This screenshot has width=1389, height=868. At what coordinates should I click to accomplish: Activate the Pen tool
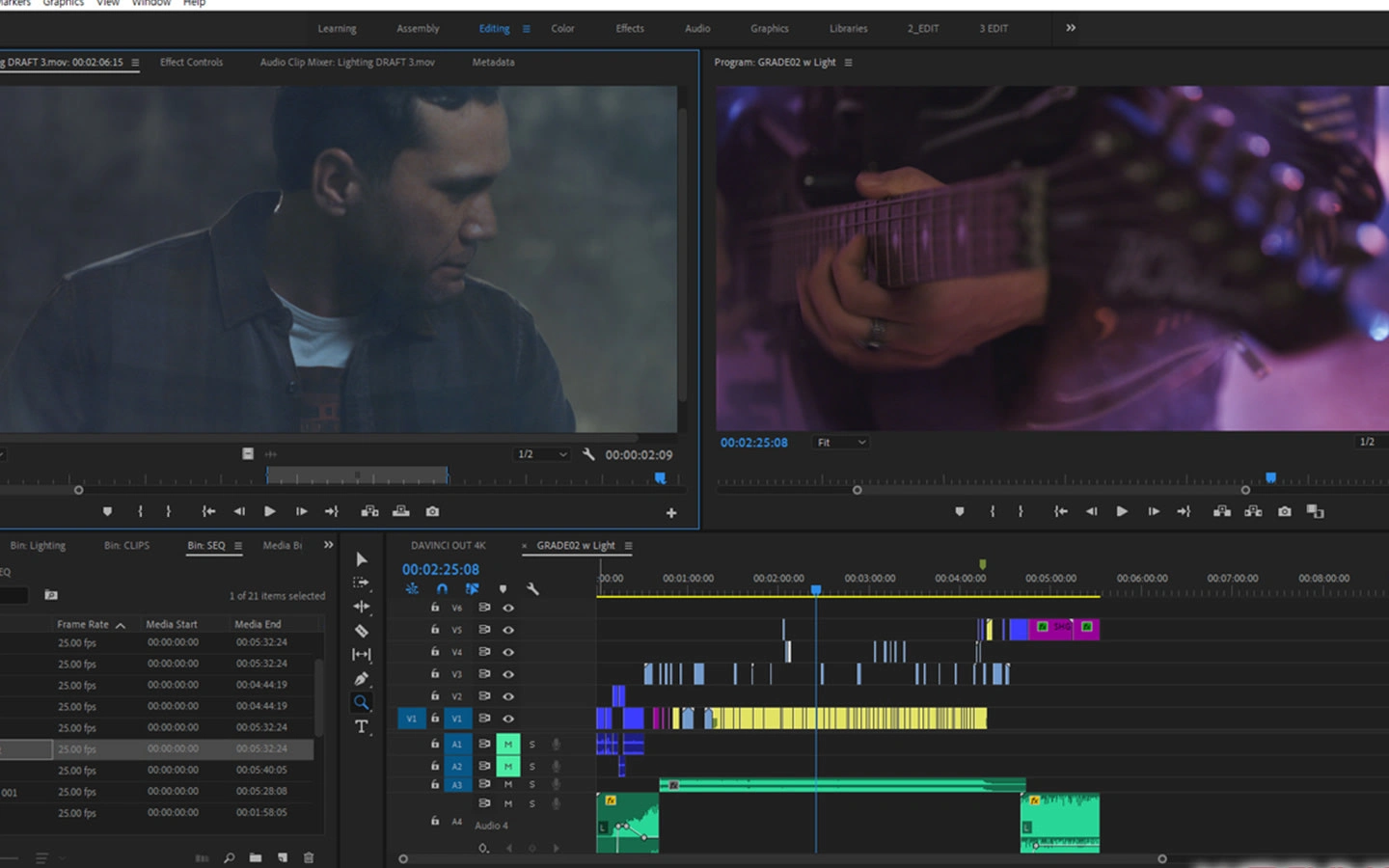click(362, 678)
